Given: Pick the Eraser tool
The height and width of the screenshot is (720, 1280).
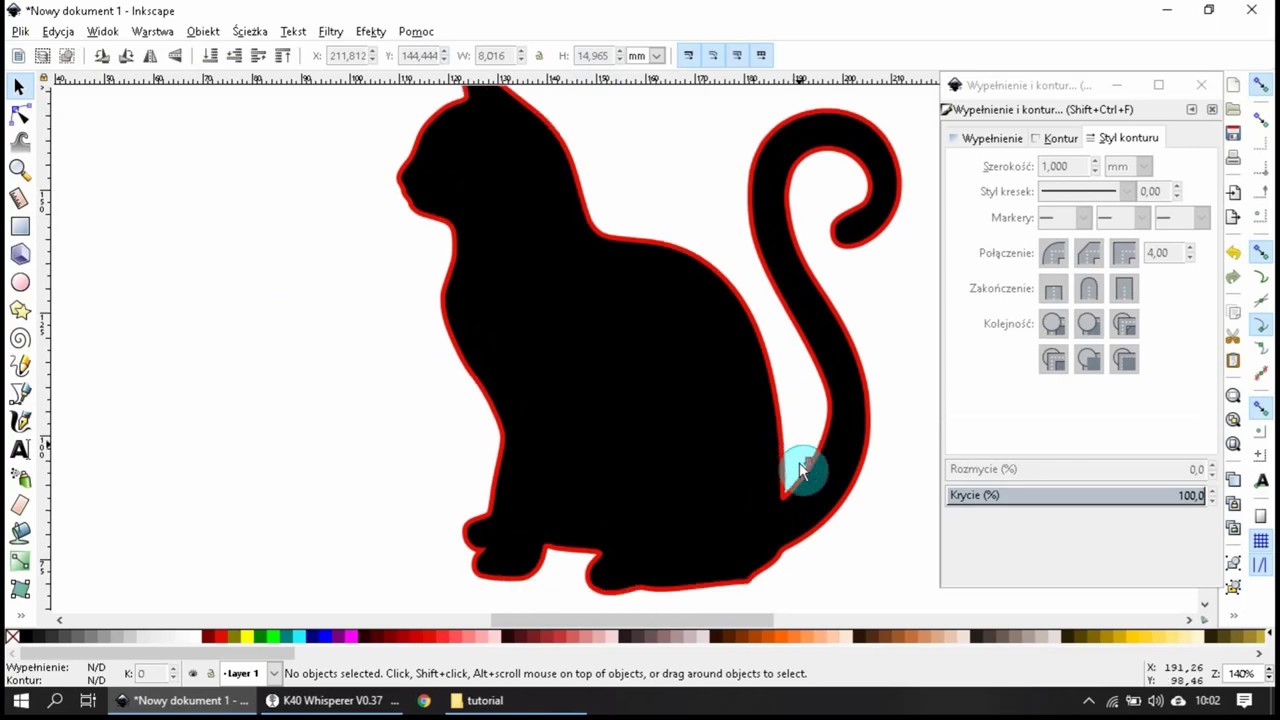Looking at the screenshot, I should pyautogui.click(x=19, y=505).
